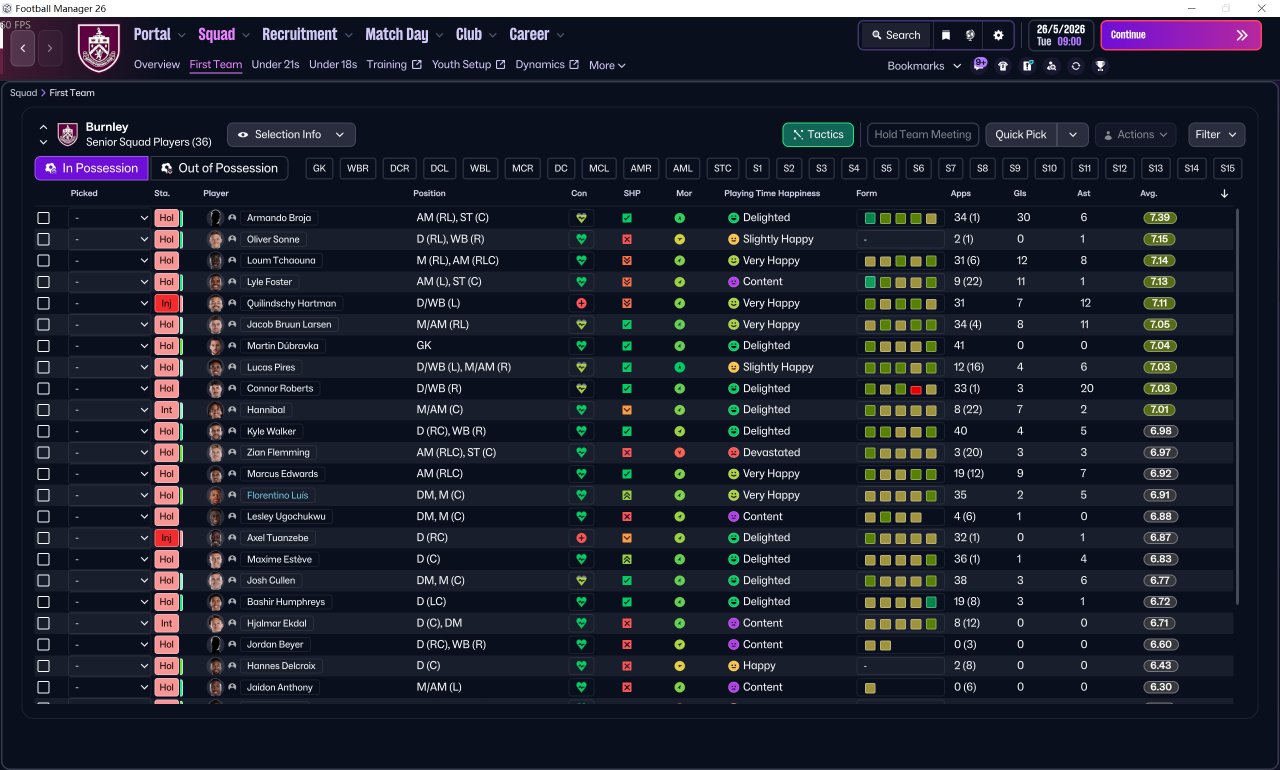Go back with the left arrow
Screen dimensions: 1280x770
(22, 46)
